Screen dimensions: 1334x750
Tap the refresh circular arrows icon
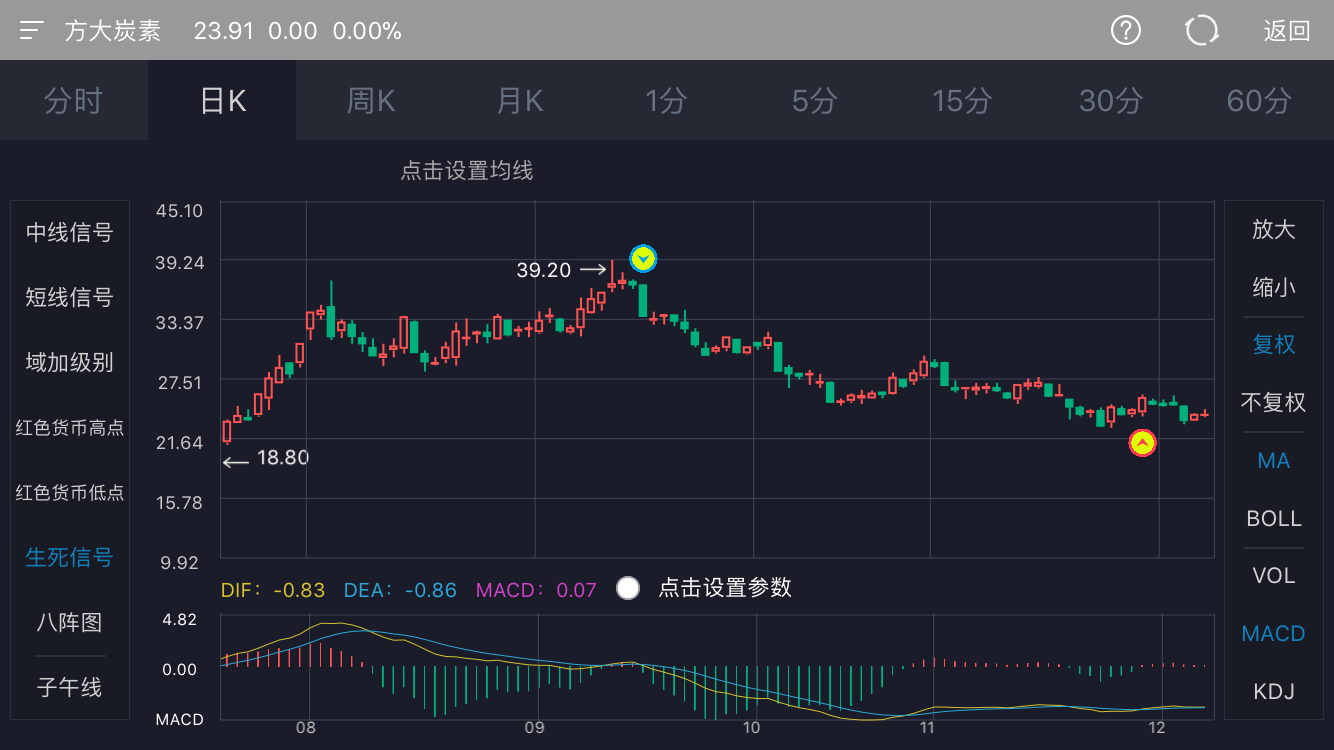click(1202, 30)
